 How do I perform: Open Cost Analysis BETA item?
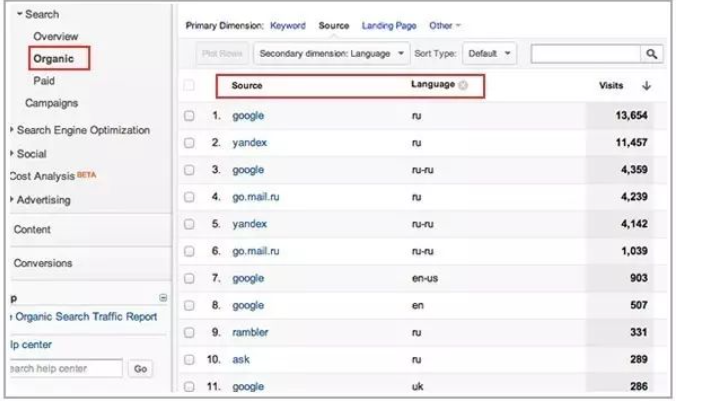coord(53,176)
